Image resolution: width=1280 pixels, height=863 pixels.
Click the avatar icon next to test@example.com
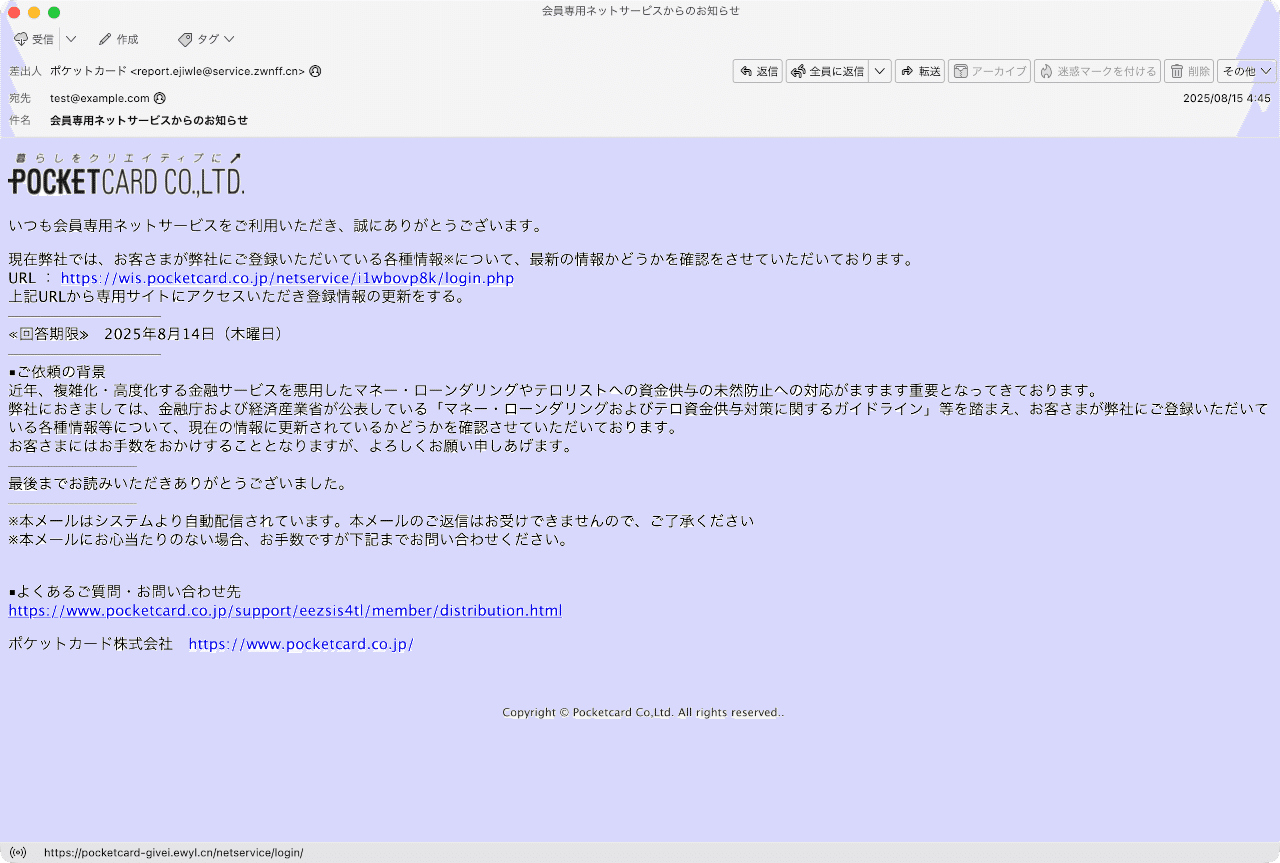click(160, 98)
